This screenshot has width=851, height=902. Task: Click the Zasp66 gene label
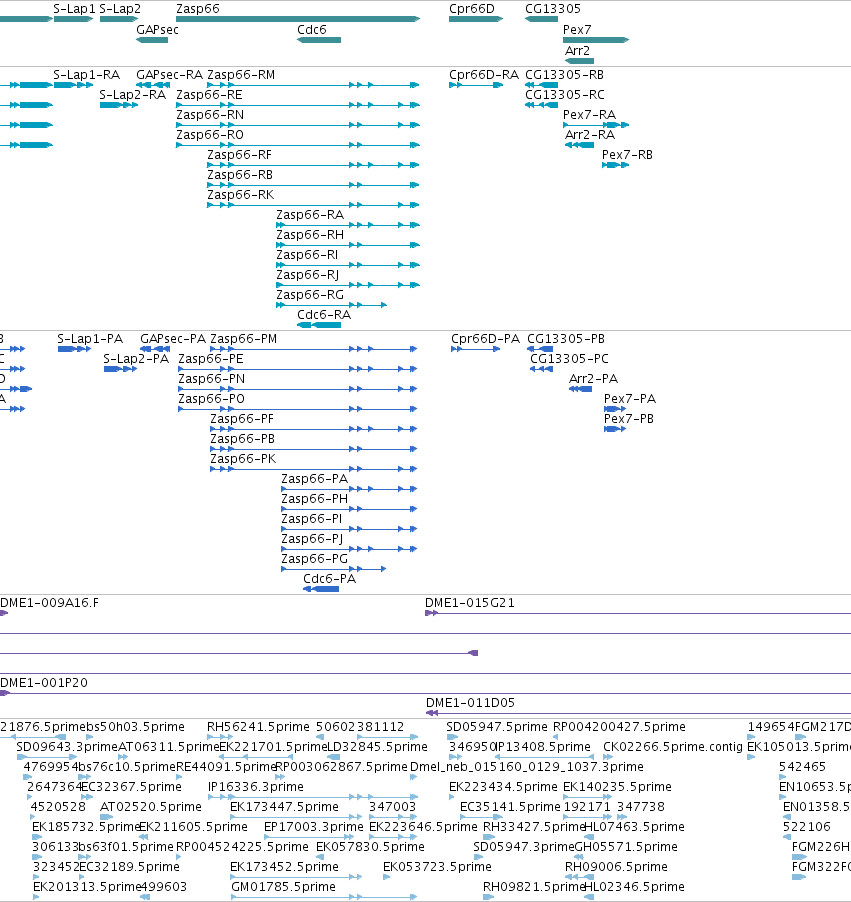(x=197, y=9)
